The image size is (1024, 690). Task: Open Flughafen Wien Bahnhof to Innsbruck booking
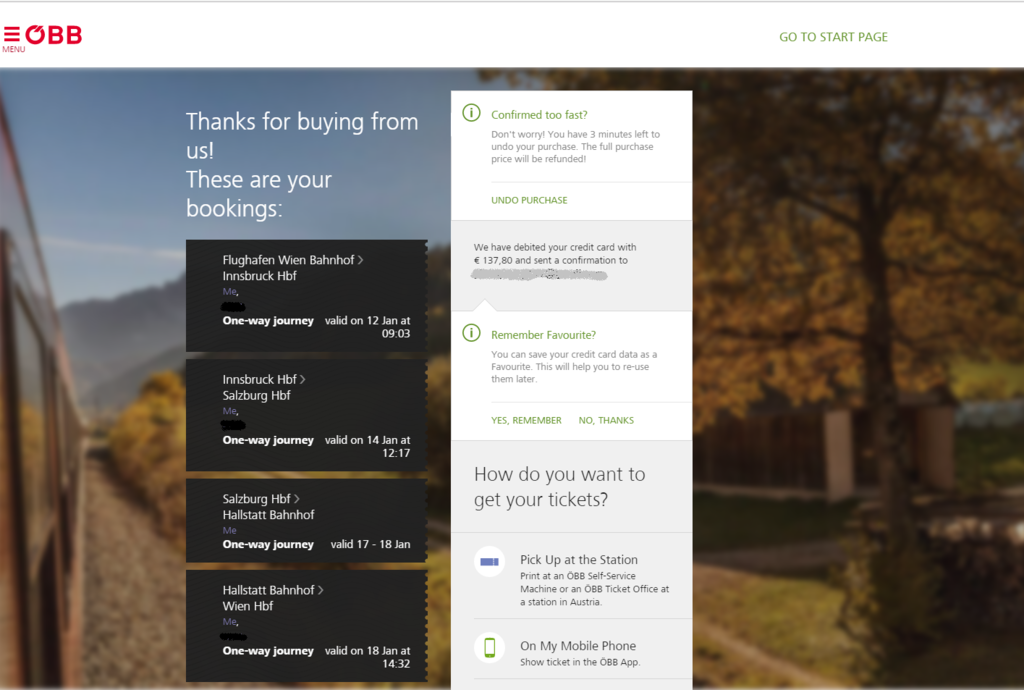click(x=307, y=296)
